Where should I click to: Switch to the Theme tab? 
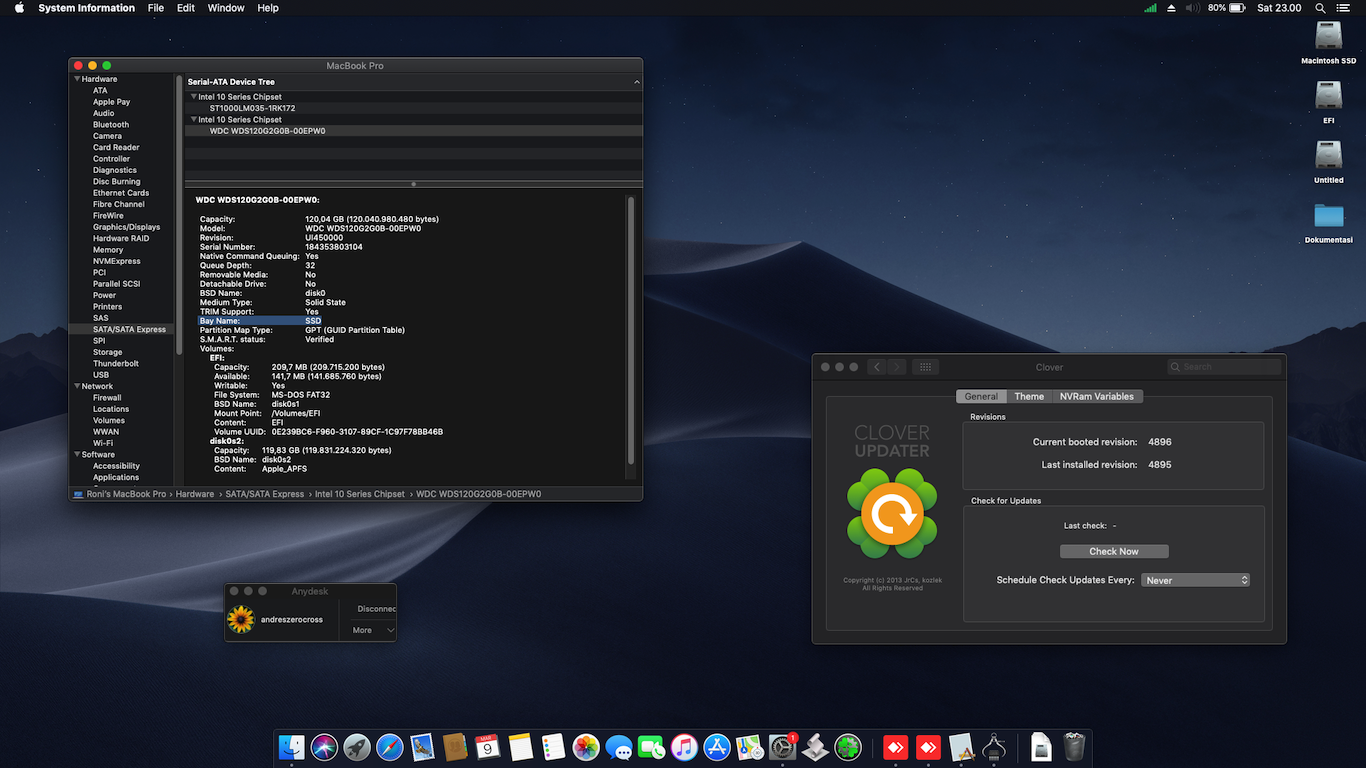pyautogui.click(x=1029, y=397)
